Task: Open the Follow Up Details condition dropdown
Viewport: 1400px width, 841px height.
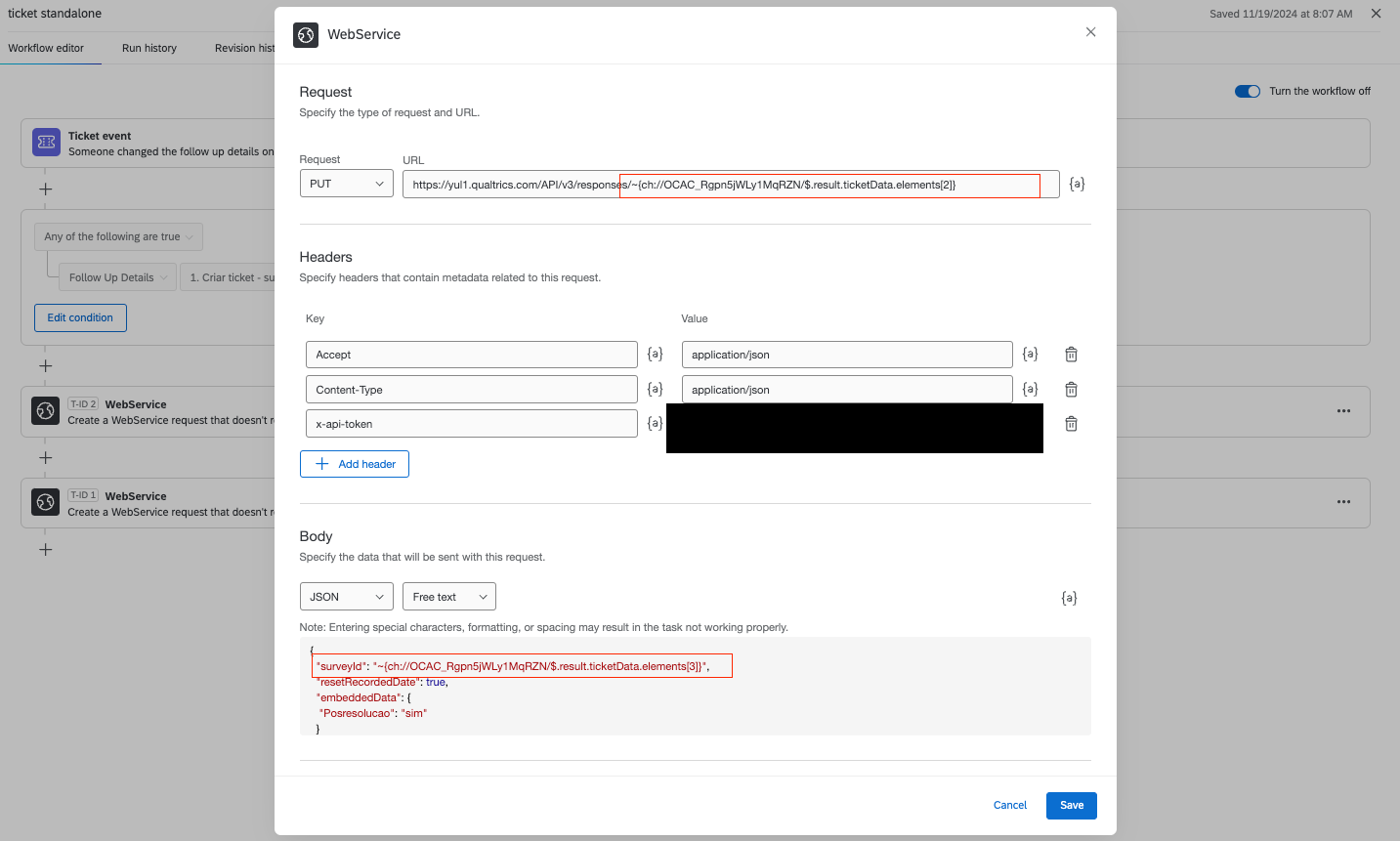Action: tap(118, 277)
